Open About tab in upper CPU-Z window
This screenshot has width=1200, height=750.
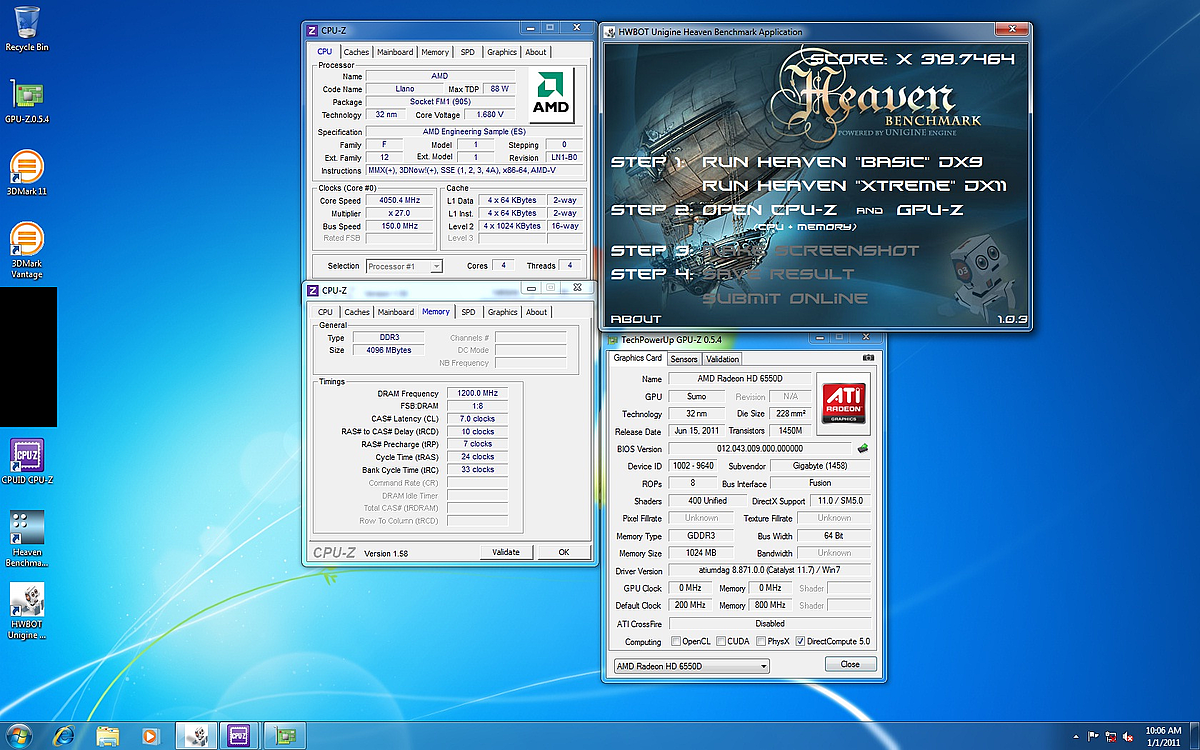point(536,52)
